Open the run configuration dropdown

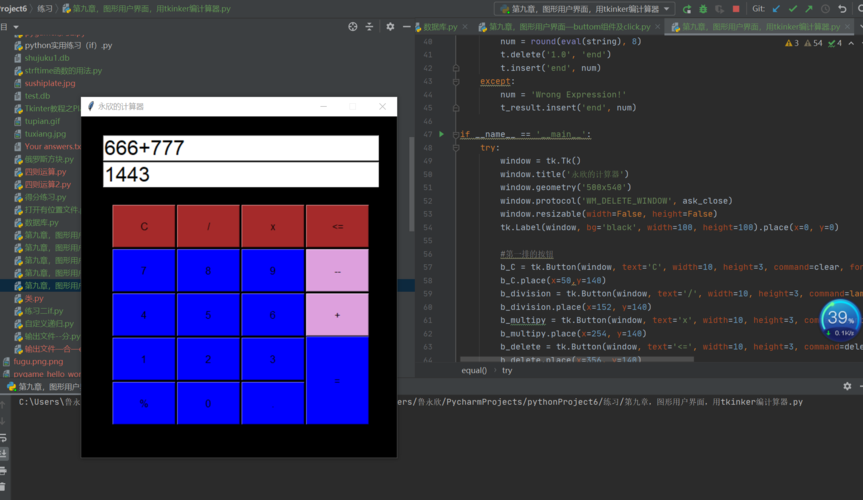click(585, 9)
